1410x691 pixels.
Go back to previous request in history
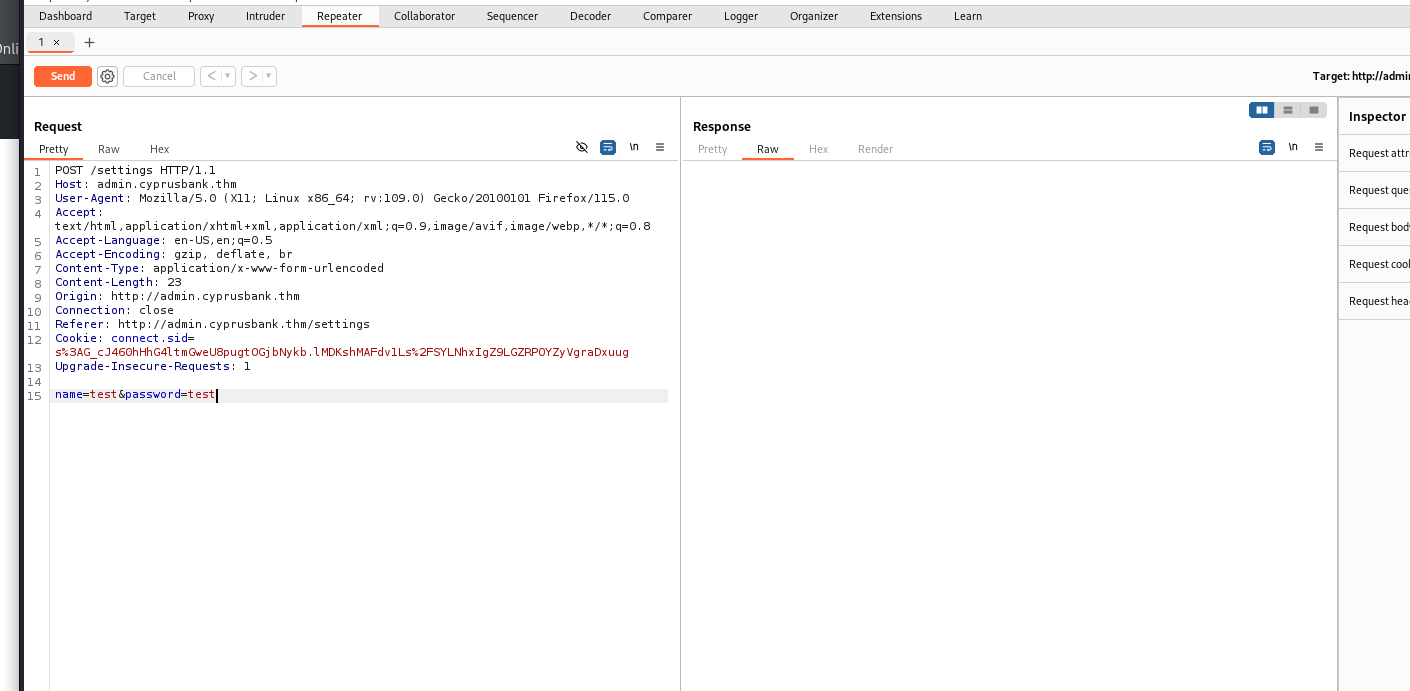coord(211,76)
